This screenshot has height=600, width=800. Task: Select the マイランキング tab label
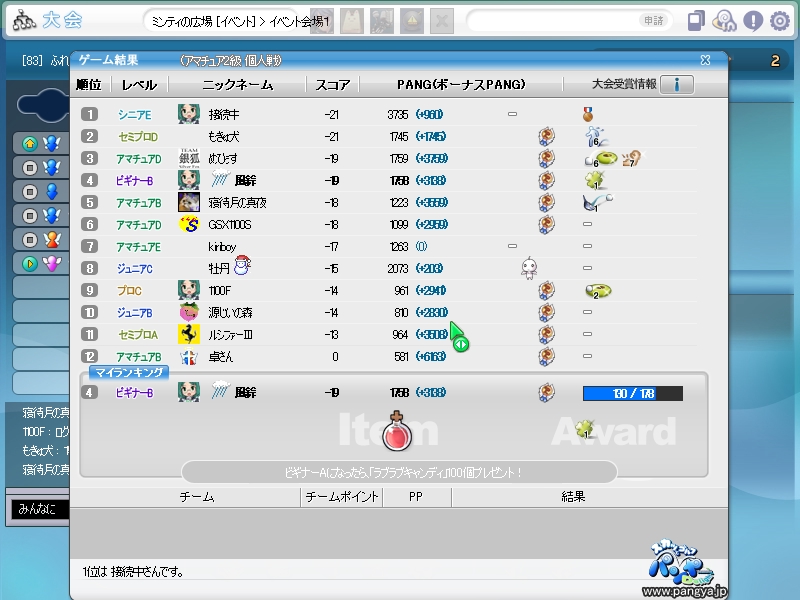click(128, 372)
